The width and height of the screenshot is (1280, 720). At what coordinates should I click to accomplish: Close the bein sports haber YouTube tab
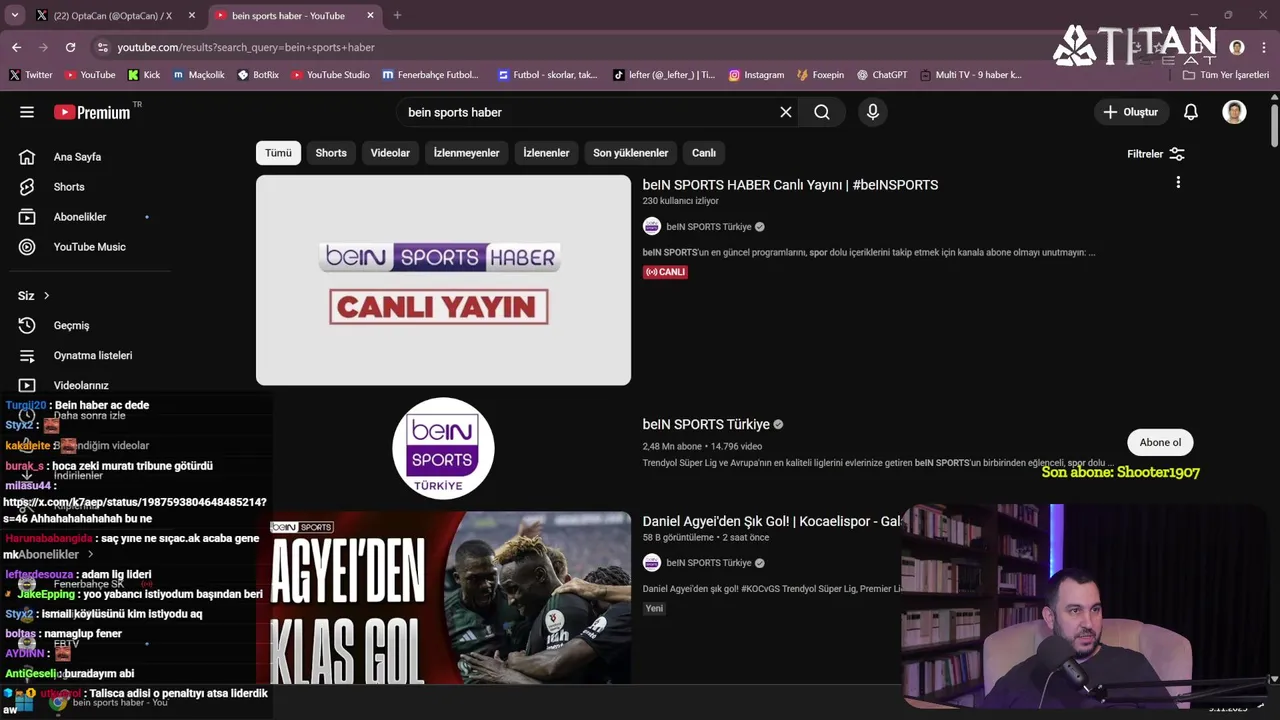click(x=371, y=15)
